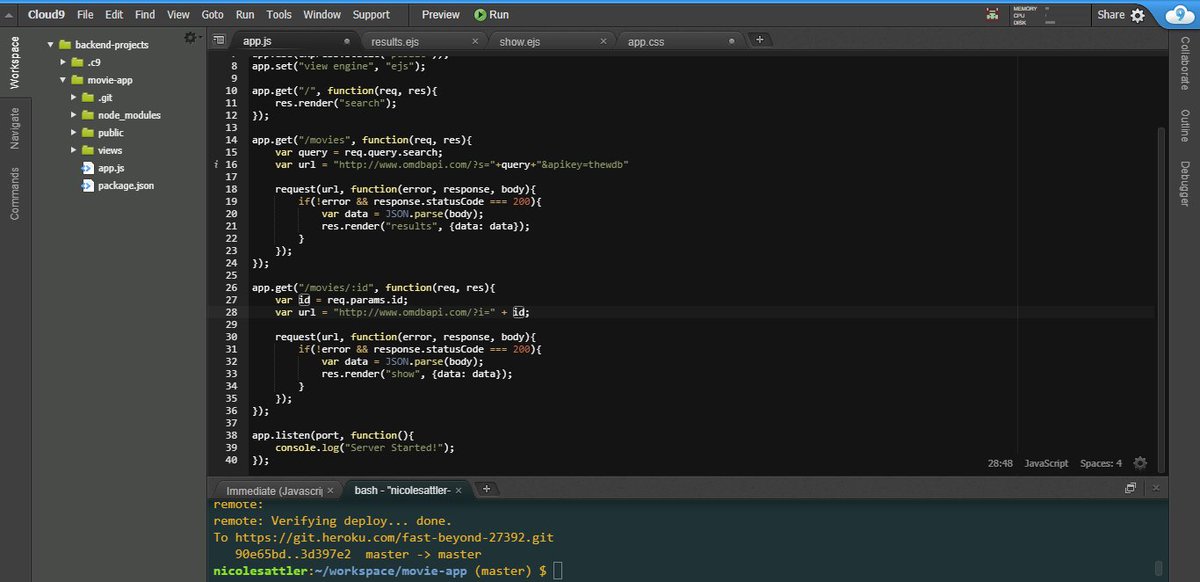Click the editor vertical scrollbar

[1160, 300]
